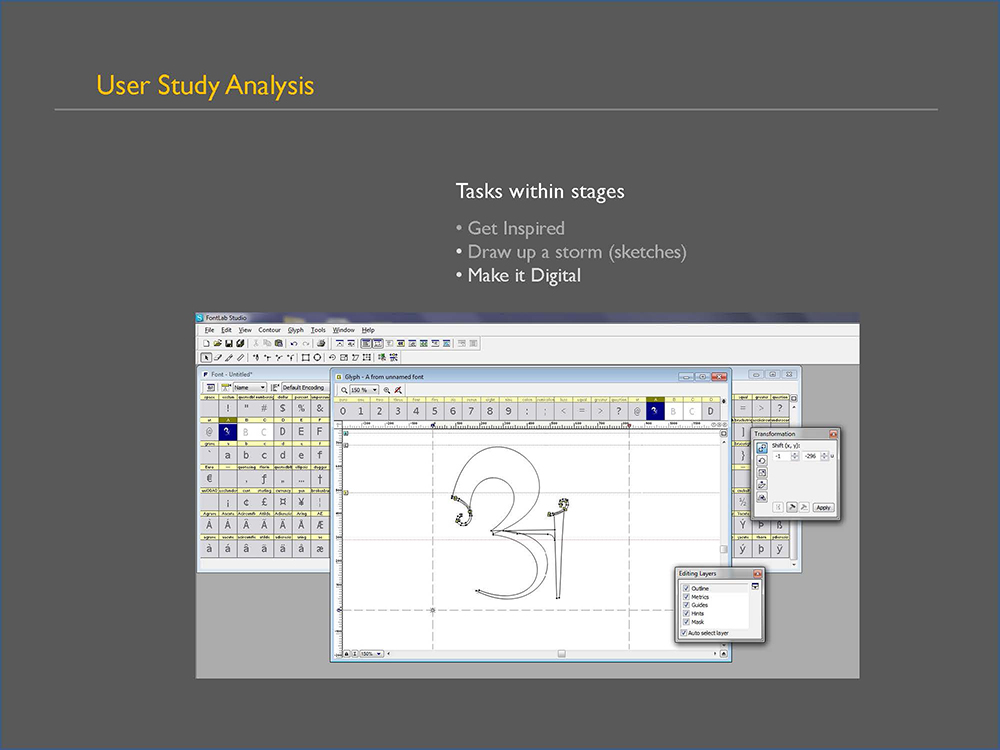Click the Save file toolbar icon

tap(229, 343)
